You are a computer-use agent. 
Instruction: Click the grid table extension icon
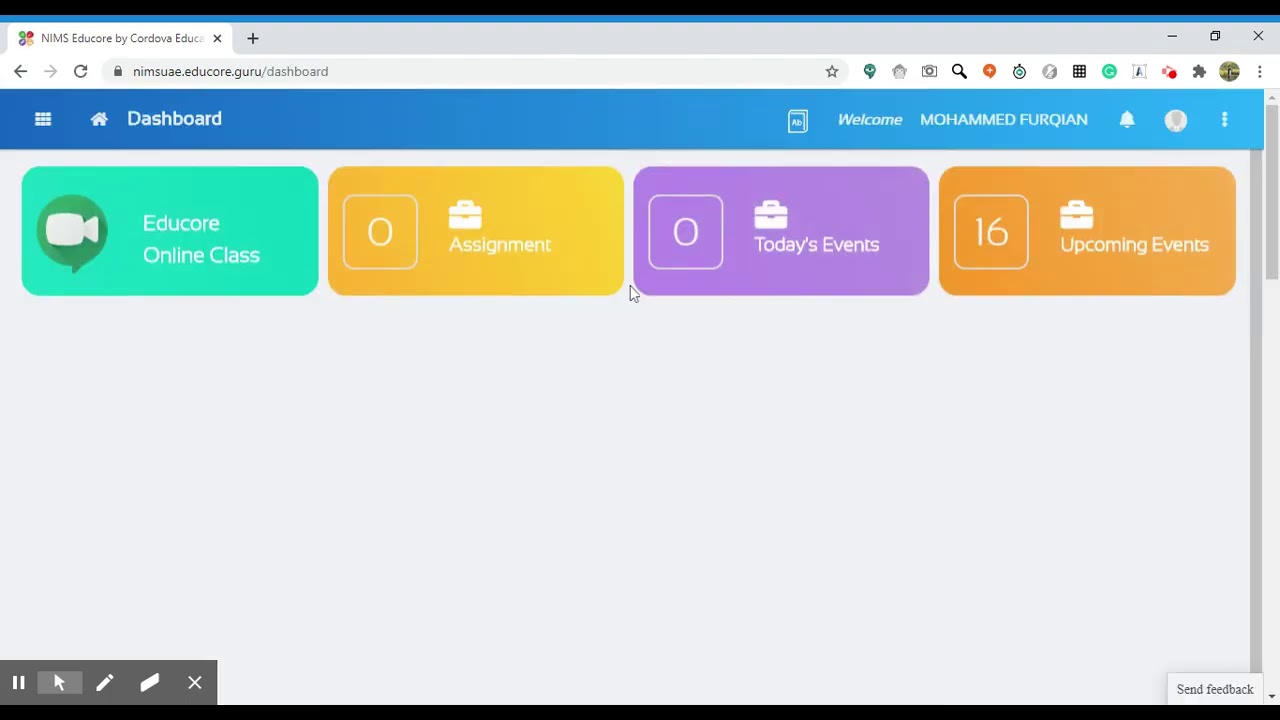[x=1079, y=71]
